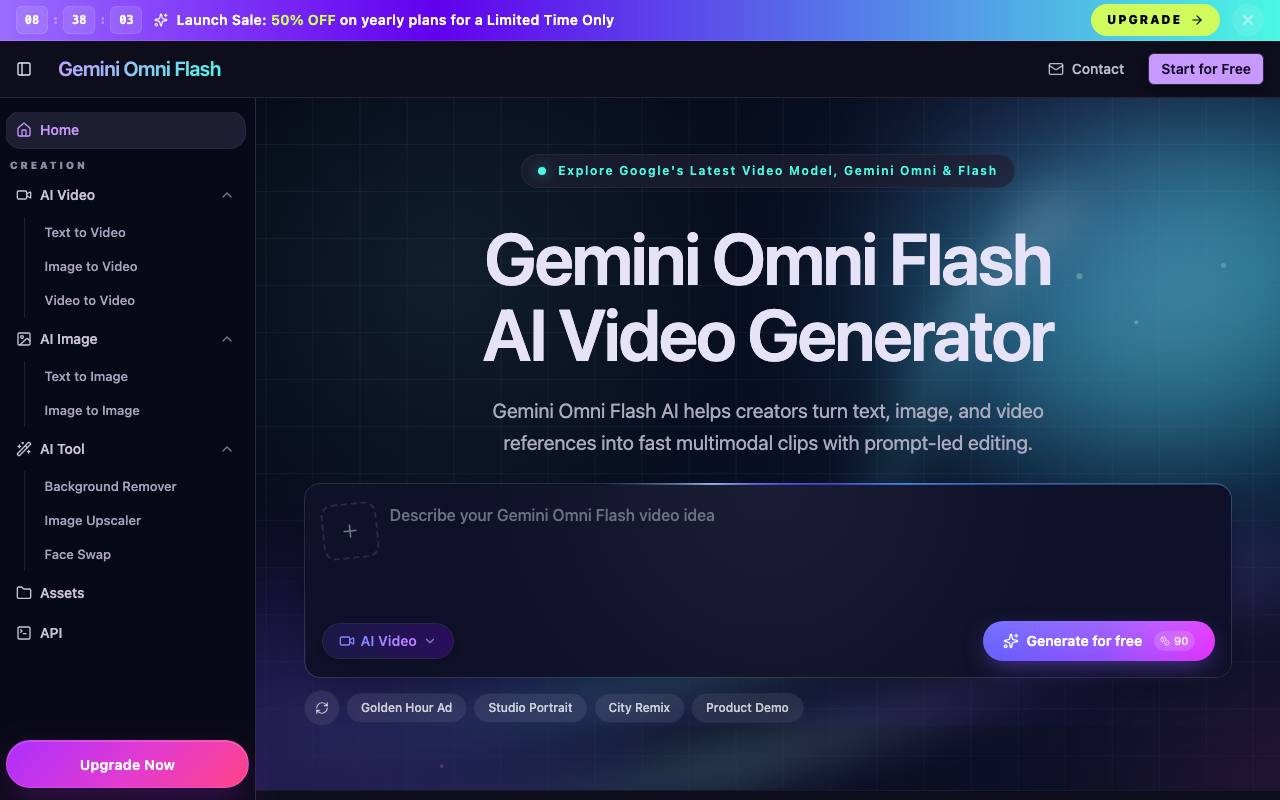The height and width of the screenshot is (800, 1280).
Task: Click Generate for free button
Action: (x=1099, y=641)
